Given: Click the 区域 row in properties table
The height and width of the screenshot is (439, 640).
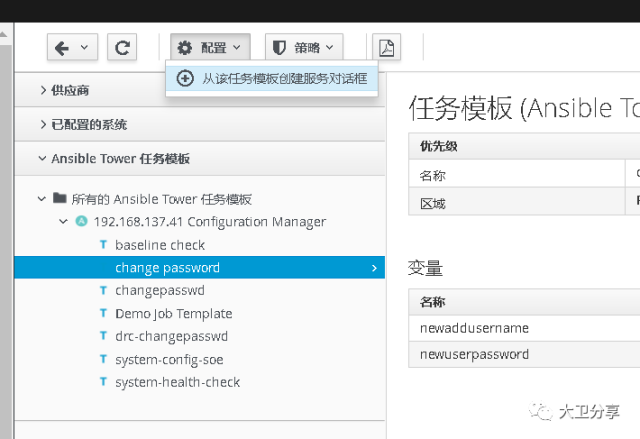Looking at the screenshot, I should (x=524, y=202).
